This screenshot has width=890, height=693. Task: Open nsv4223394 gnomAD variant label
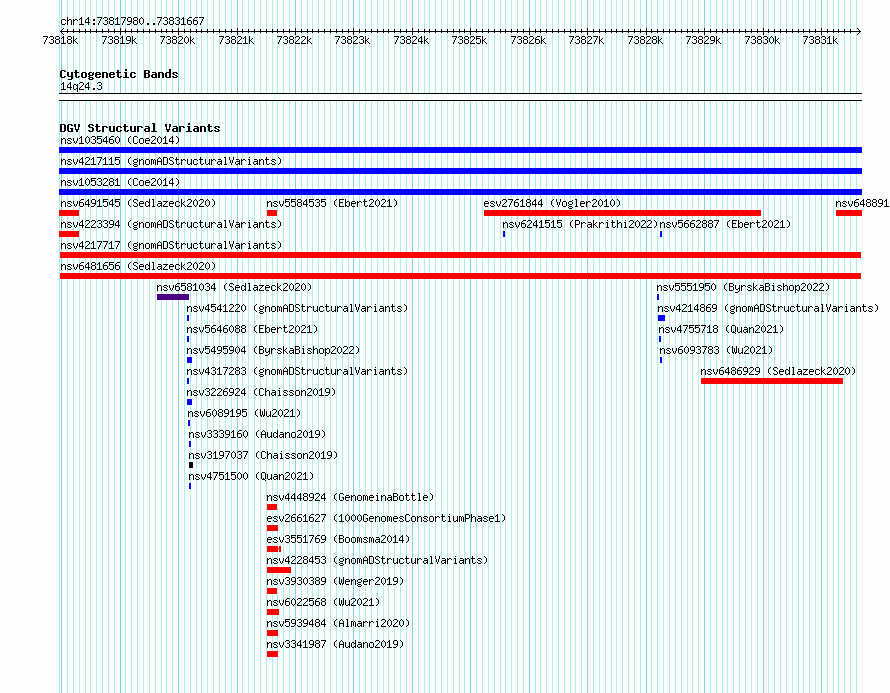click(x=171, y=224)
